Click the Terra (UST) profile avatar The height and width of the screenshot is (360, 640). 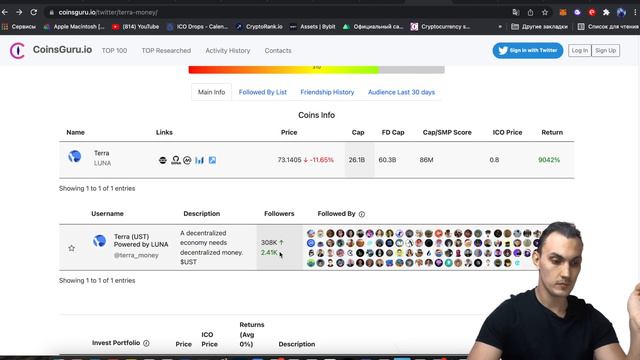point(99,241)
